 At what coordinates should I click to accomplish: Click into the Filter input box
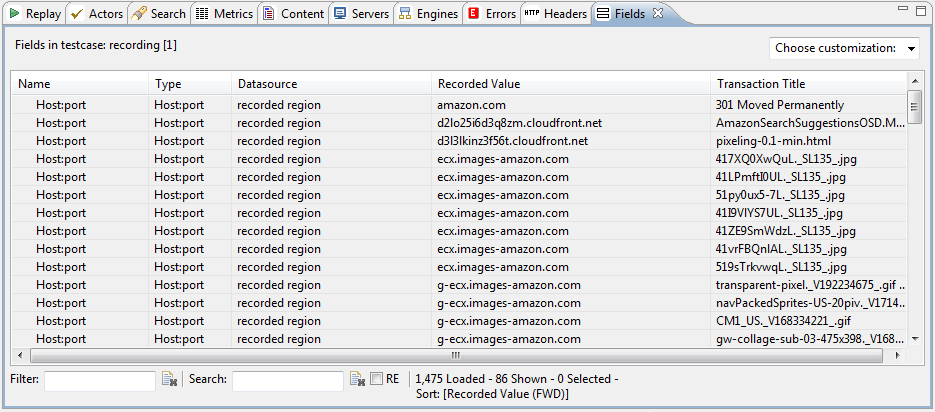(100, 381)
